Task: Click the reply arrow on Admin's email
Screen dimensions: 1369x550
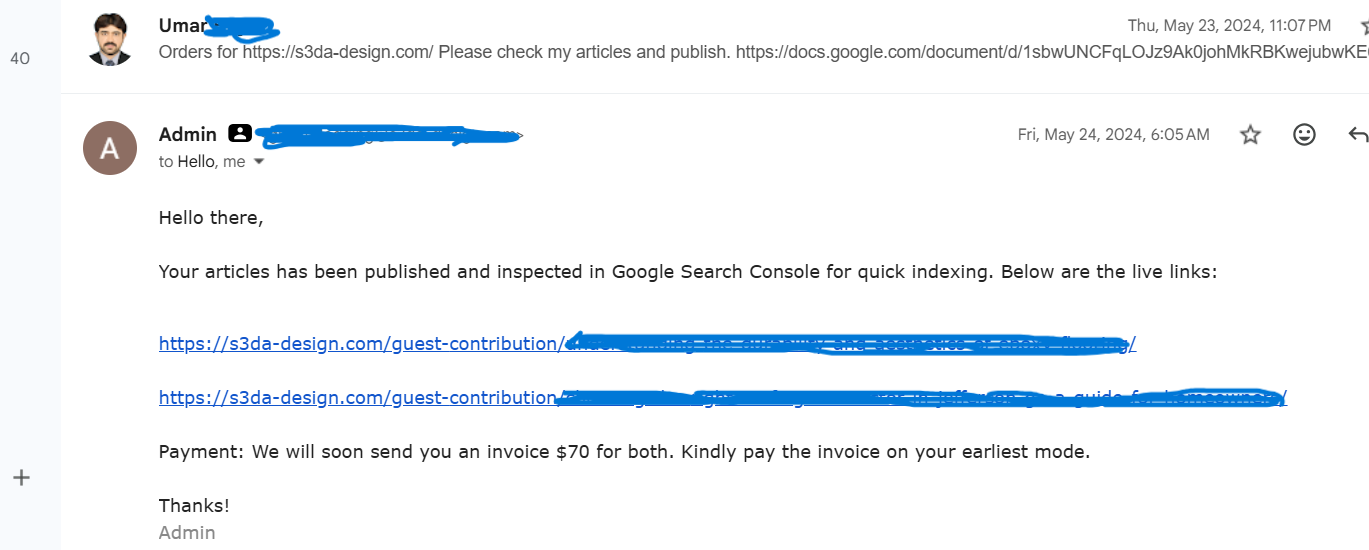Action: click(x=1358, y=134)
